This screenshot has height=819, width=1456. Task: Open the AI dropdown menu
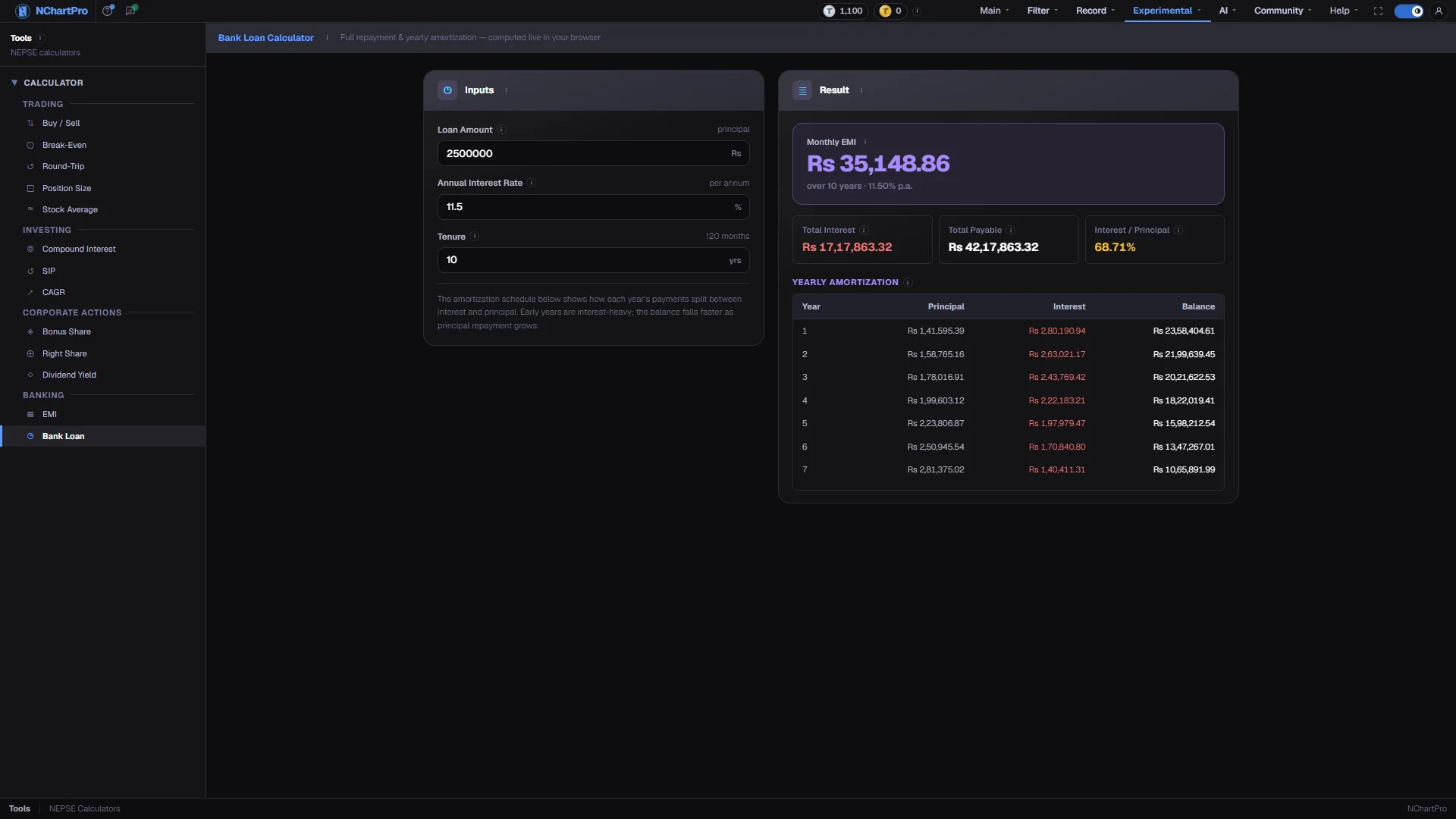coord(1228,11)
